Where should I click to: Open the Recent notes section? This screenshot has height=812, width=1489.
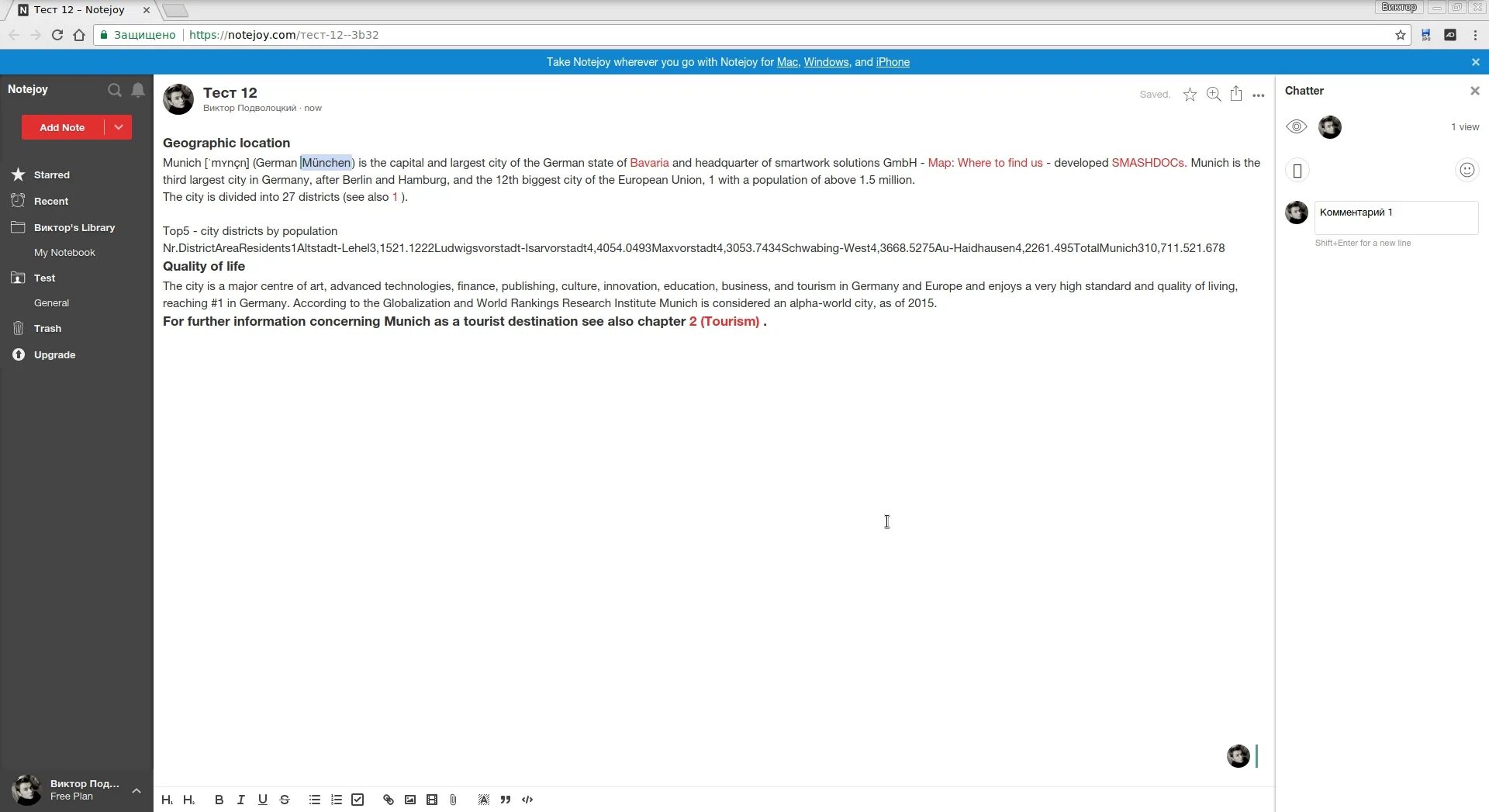point(51,201)
